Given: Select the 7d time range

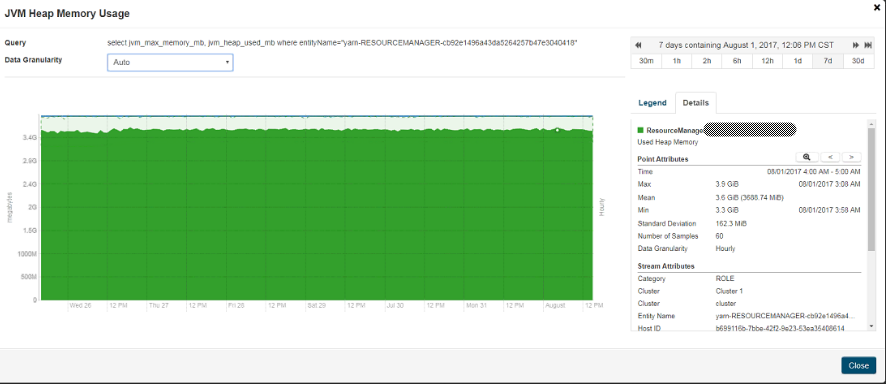Looking at the screenshot, I should tap(828, 61).
